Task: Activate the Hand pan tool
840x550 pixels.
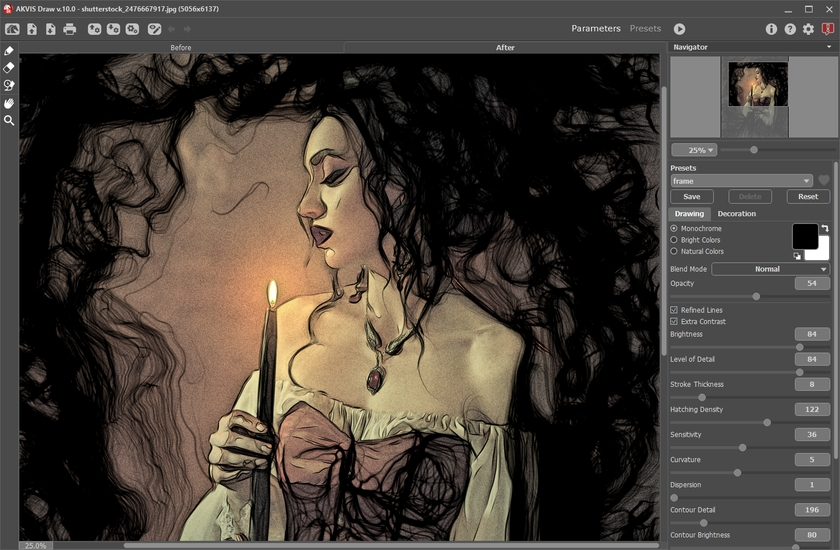Action: coord(9,103)
